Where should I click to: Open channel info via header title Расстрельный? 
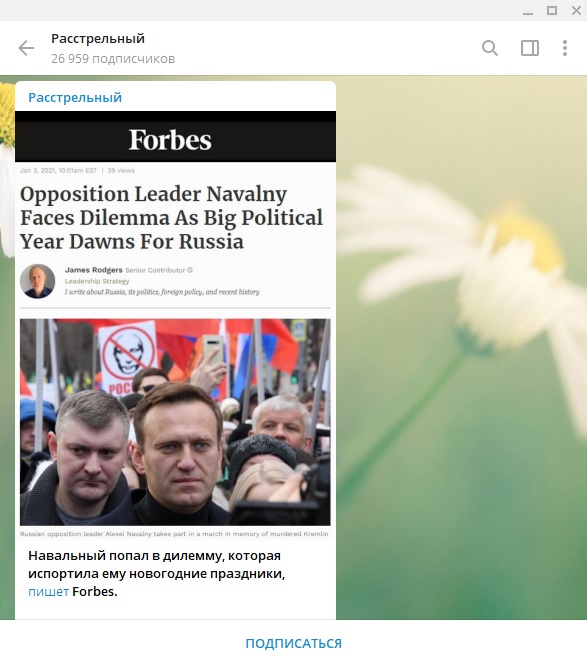click(98, 39)
